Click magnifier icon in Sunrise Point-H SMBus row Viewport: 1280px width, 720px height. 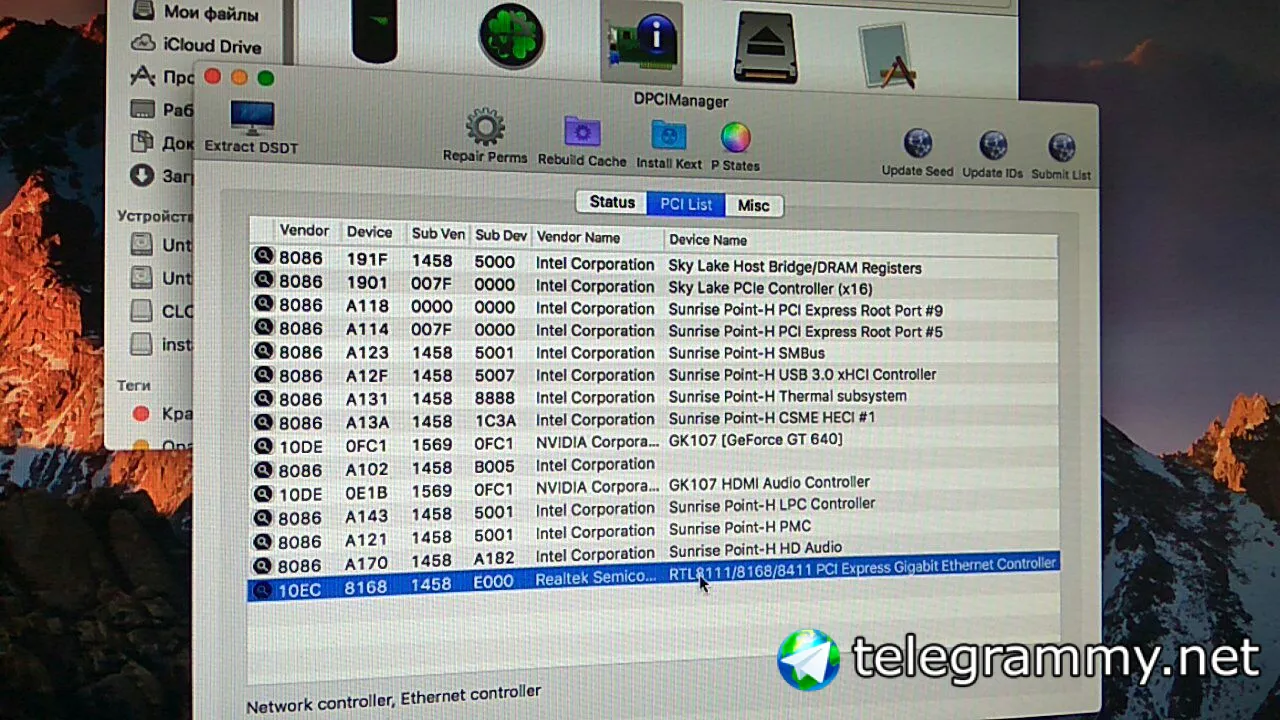pyautogui.click(x=263, y=351)
